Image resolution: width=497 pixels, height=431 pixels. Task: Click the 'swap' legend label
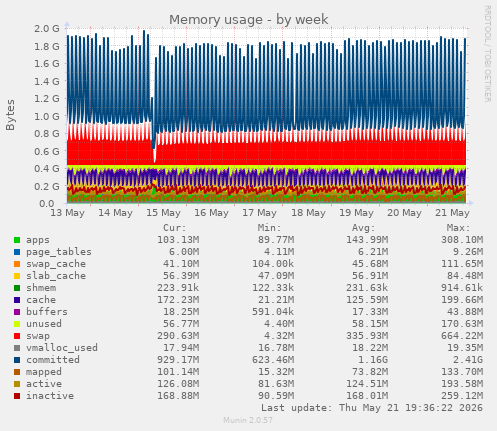38,336
